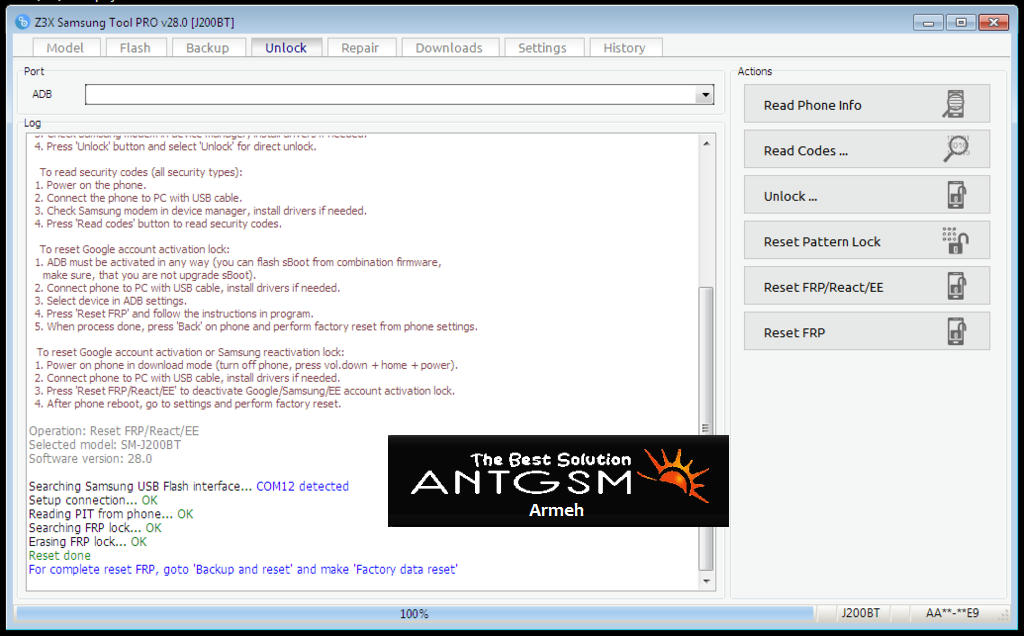Expand the ADB port dropdown arrow

pos(705,95)
